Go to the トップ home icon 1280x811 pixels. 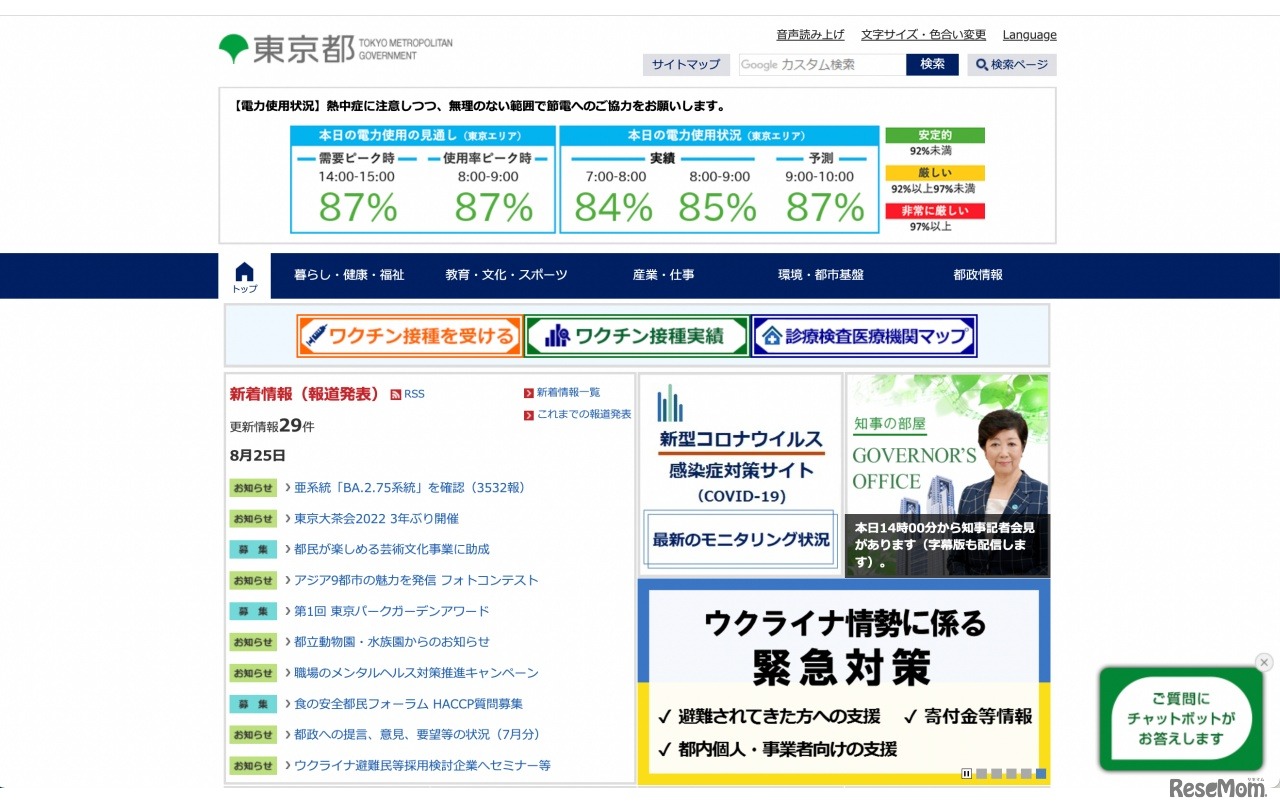tap(245, 276)
